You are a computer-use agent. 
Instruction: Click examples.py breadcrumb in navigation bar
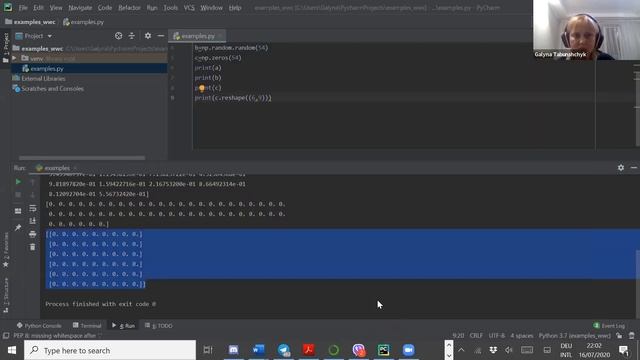[84, 22]
